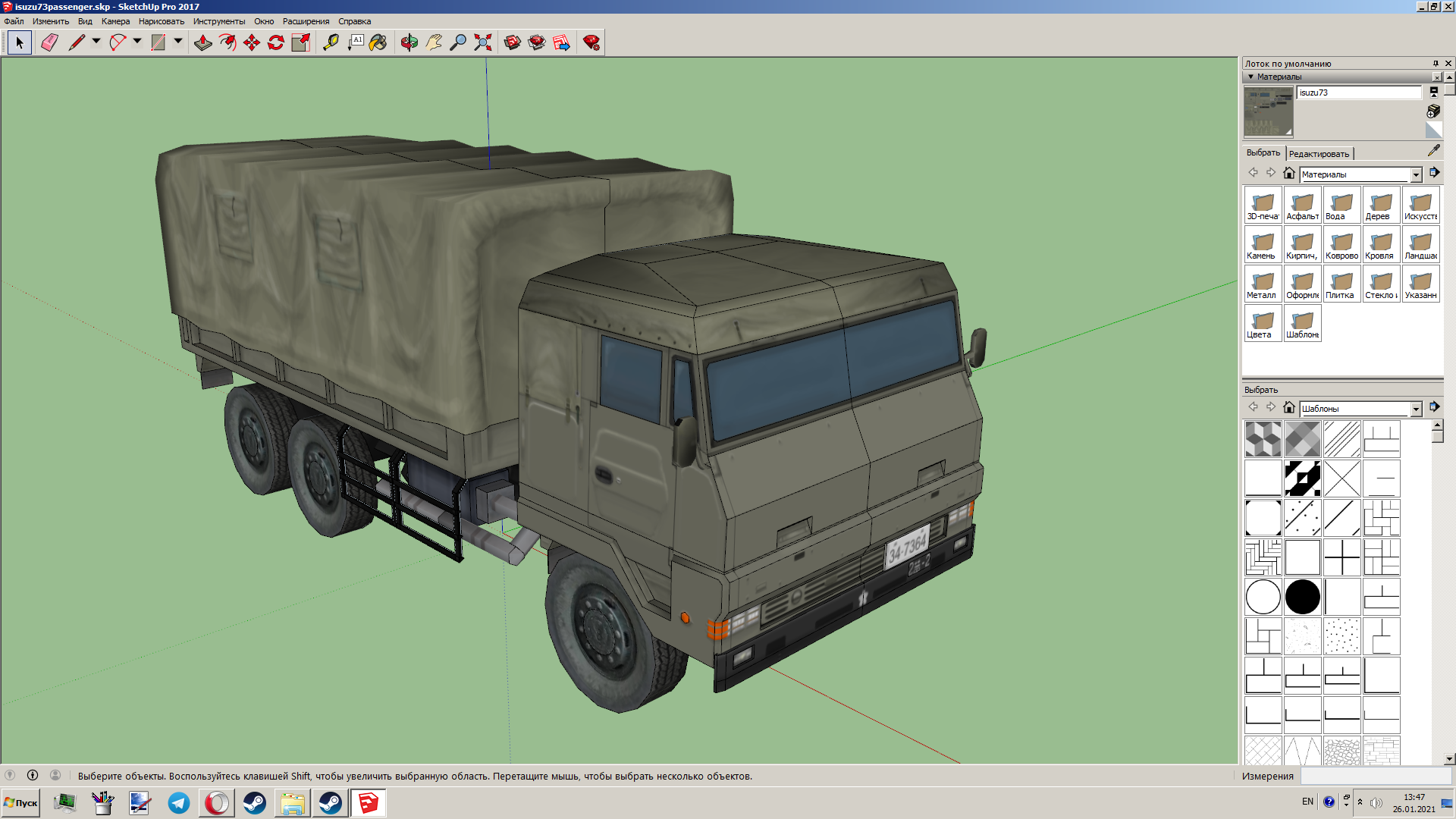Open the Материалы library dropdown
Viewport: 1456px width, 819px height.
1416,175
